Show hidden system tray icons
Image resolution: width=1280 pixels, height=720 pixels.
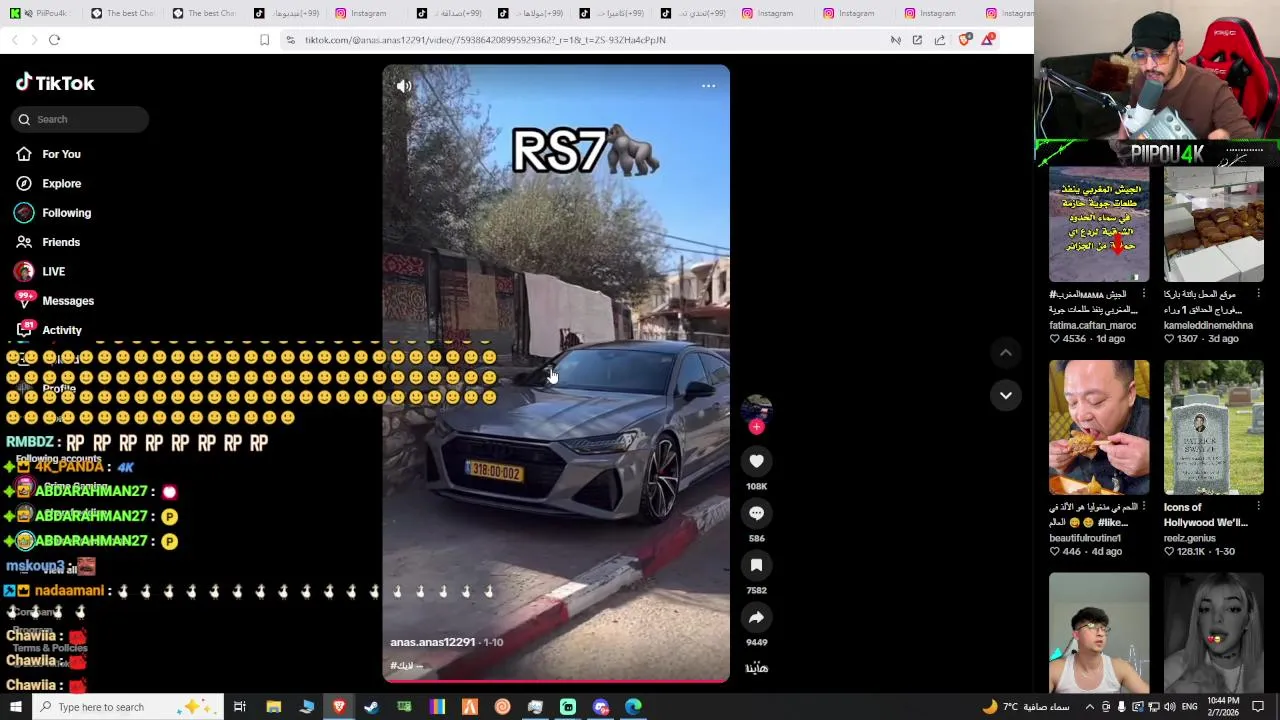point(1089,707)
